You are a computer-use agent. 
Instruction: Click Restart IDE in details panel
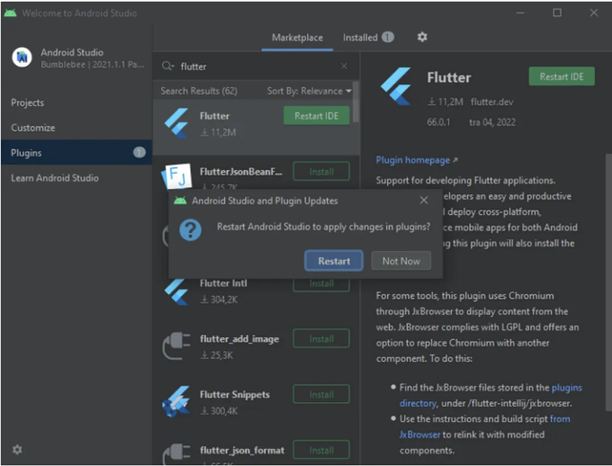(562, 76)
